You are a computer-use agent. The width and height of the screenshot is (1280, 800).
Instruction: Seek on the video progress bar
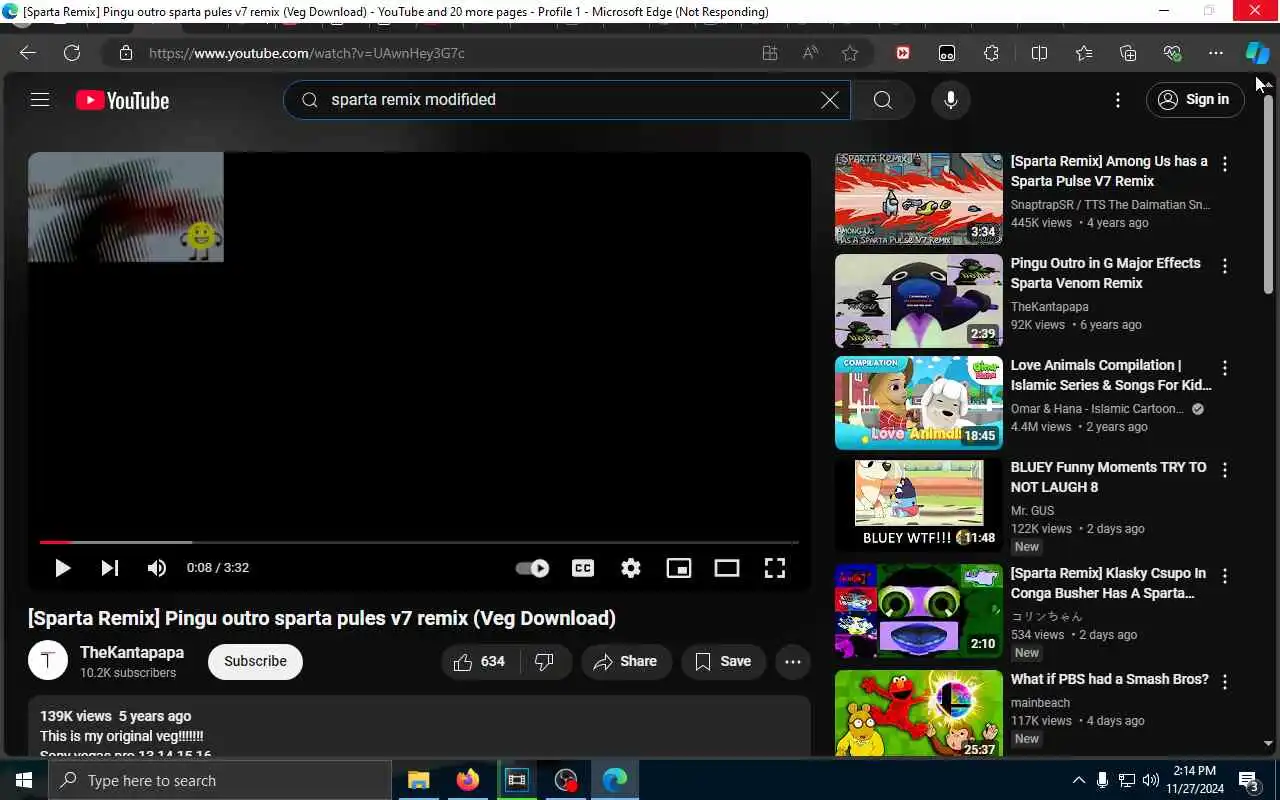[x=419, y=542]
